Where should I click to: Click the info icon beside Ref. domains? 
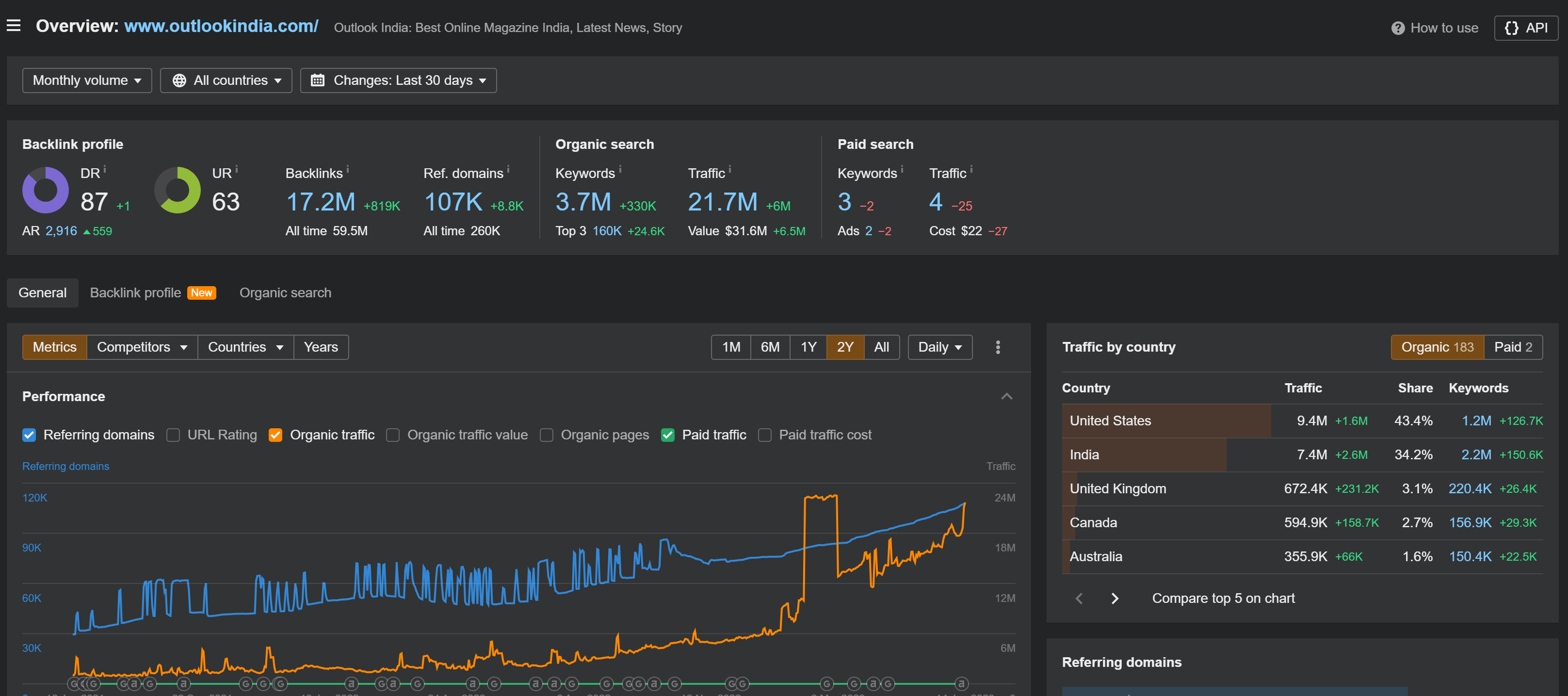508,169
